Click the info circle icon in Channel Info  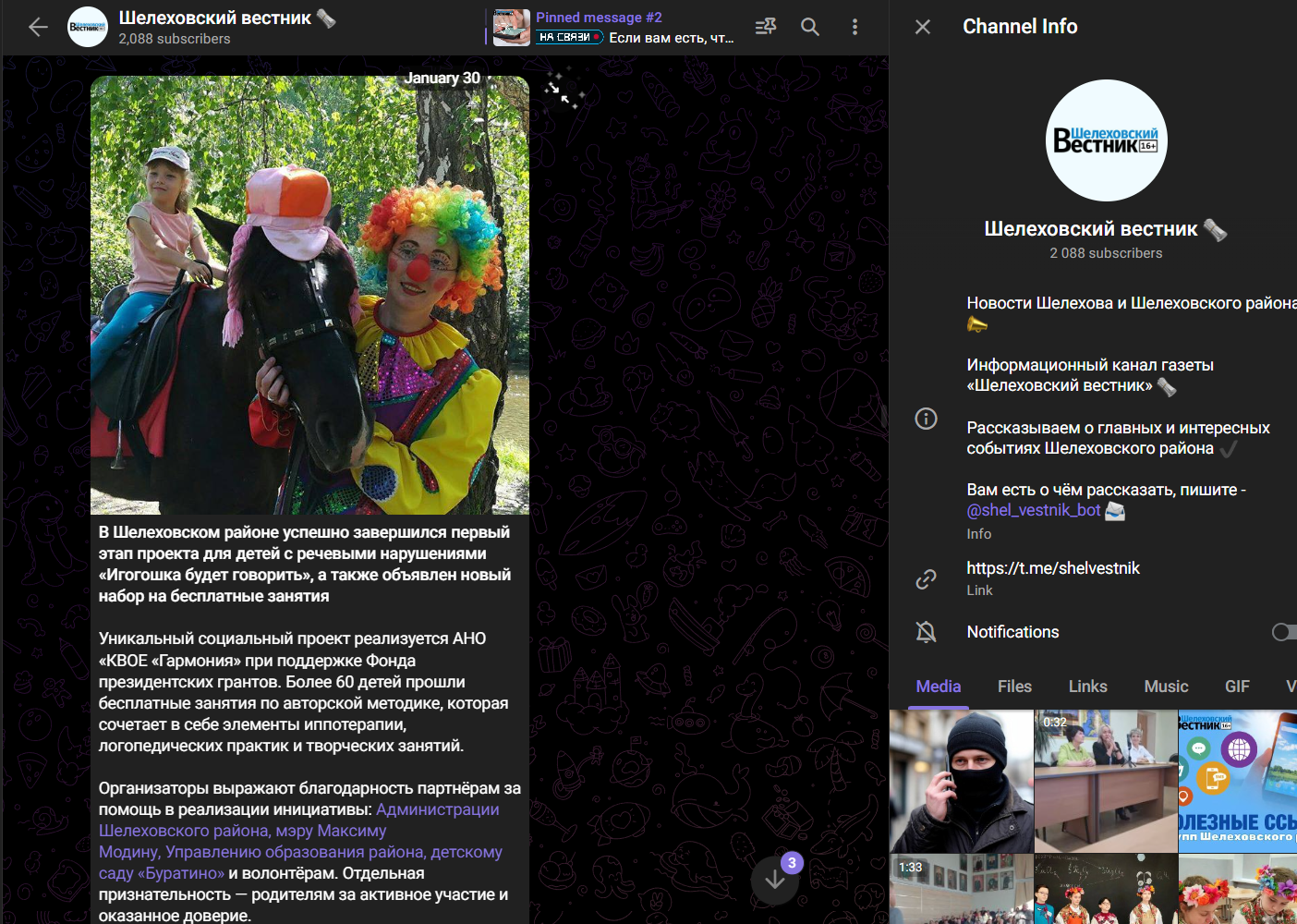tap(926, 419)
